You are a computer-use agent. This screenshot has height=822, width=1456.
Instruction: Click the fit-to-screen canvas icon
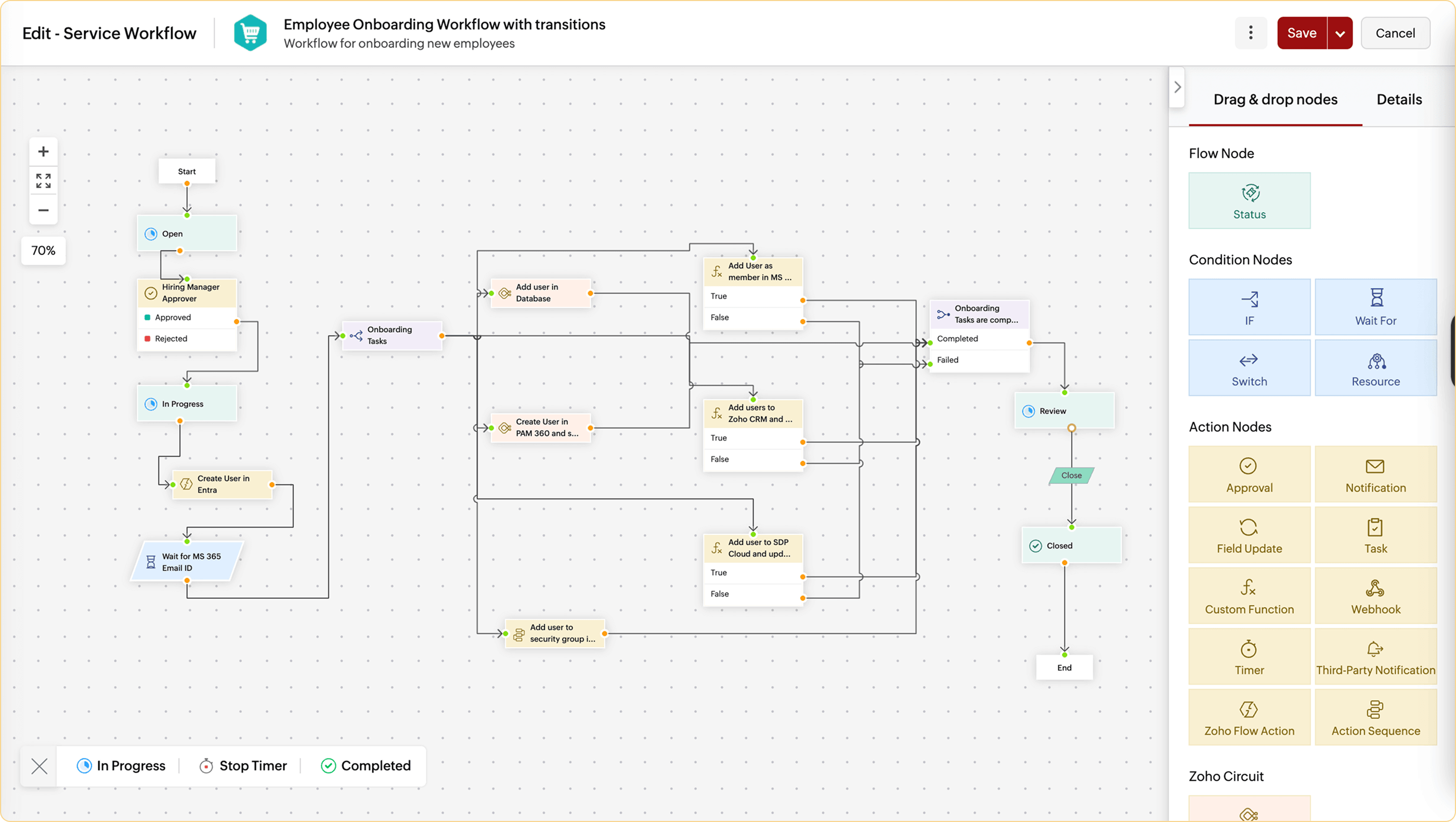click(x=44, y=181)
